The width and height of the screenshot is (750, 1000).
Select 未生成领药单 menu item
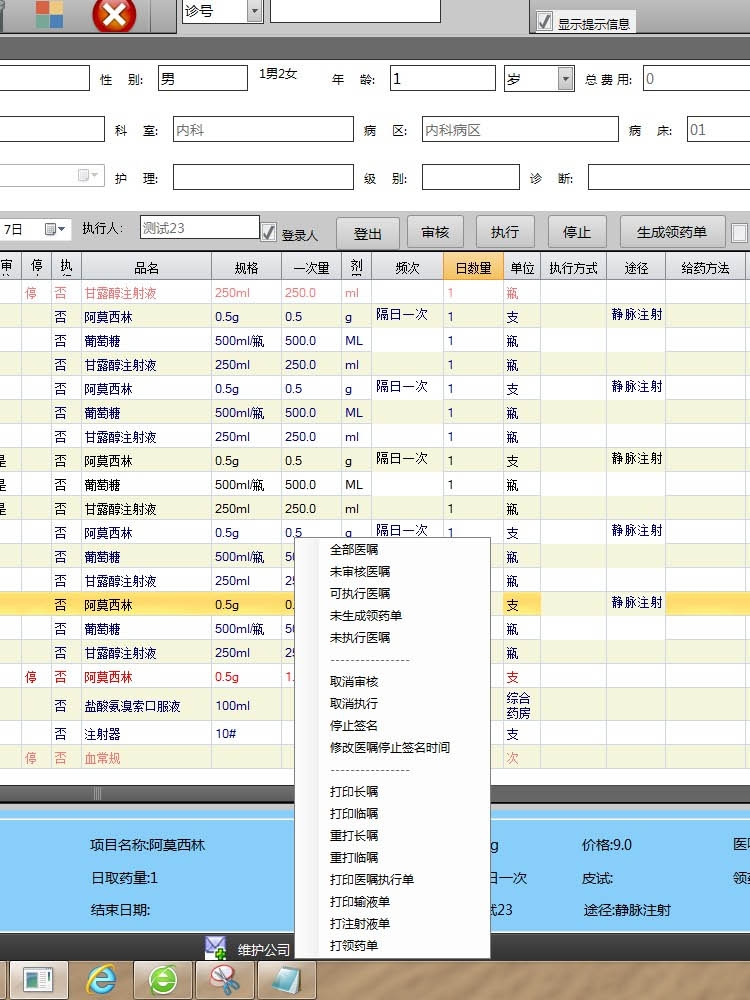point(365,615)
